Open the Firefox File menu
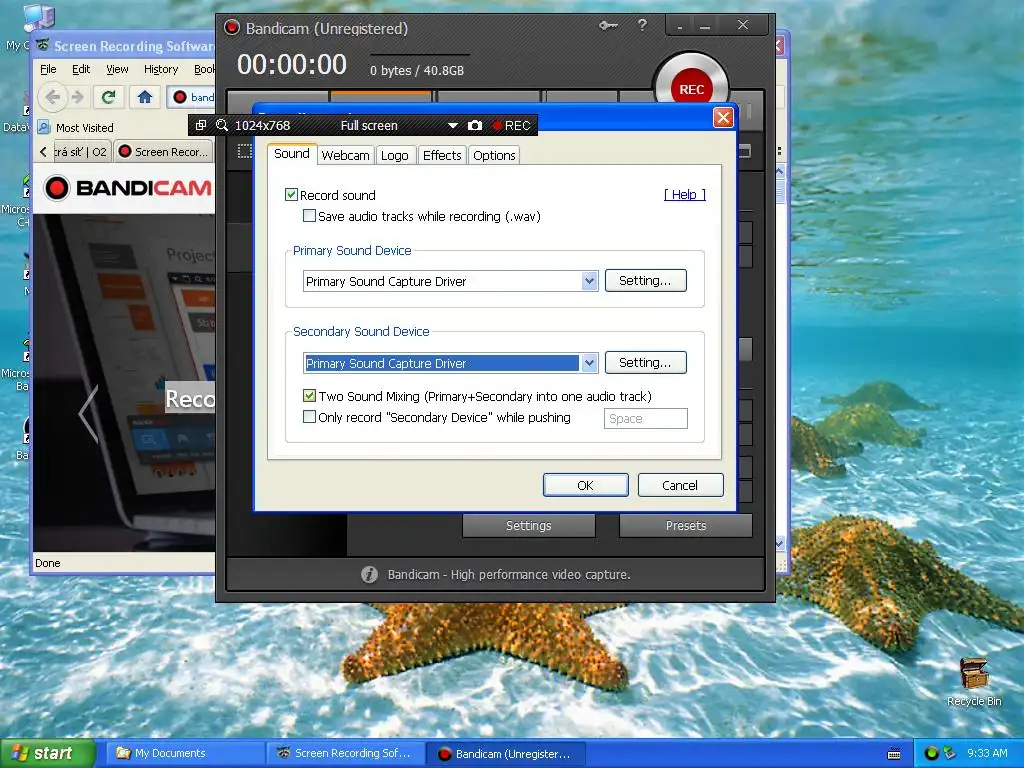Image resolution: width=1024 pixels, height=768 pixels. pyautogui.click(x=48, y=69)
